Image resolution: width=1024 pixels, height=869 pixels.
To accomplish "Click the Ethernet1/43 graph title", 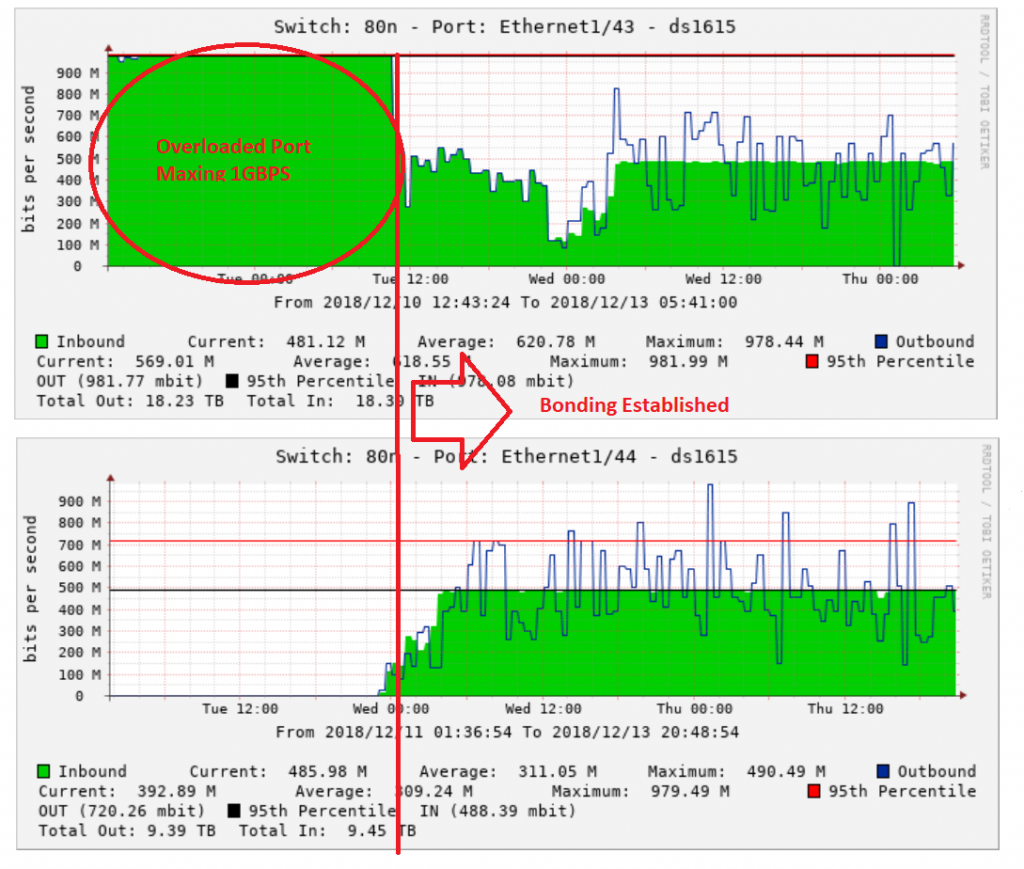I will (x=504, y=27).
